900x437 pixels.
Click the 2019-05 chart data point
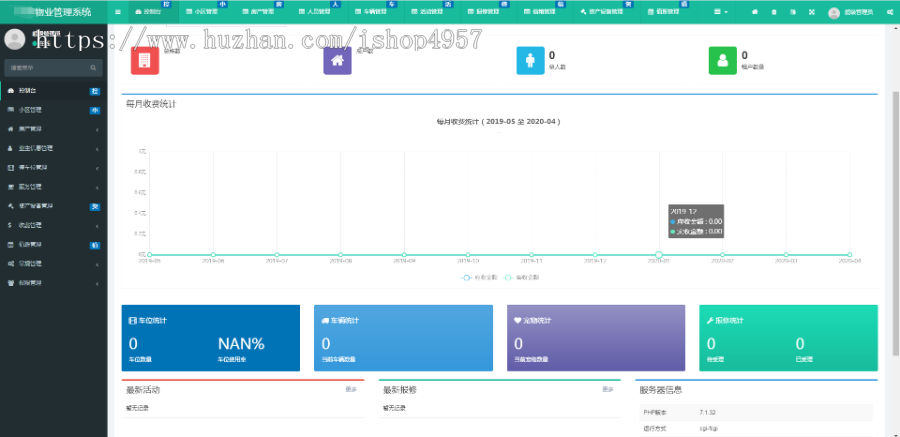tap(150, 254)
